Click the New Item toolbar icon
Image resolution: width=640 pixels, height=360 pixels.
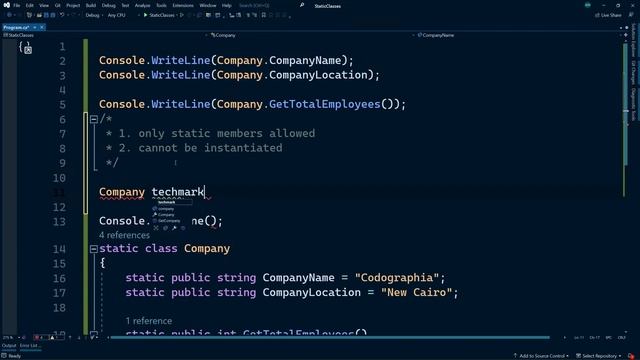pyautogui.click(x=29, y=15)
